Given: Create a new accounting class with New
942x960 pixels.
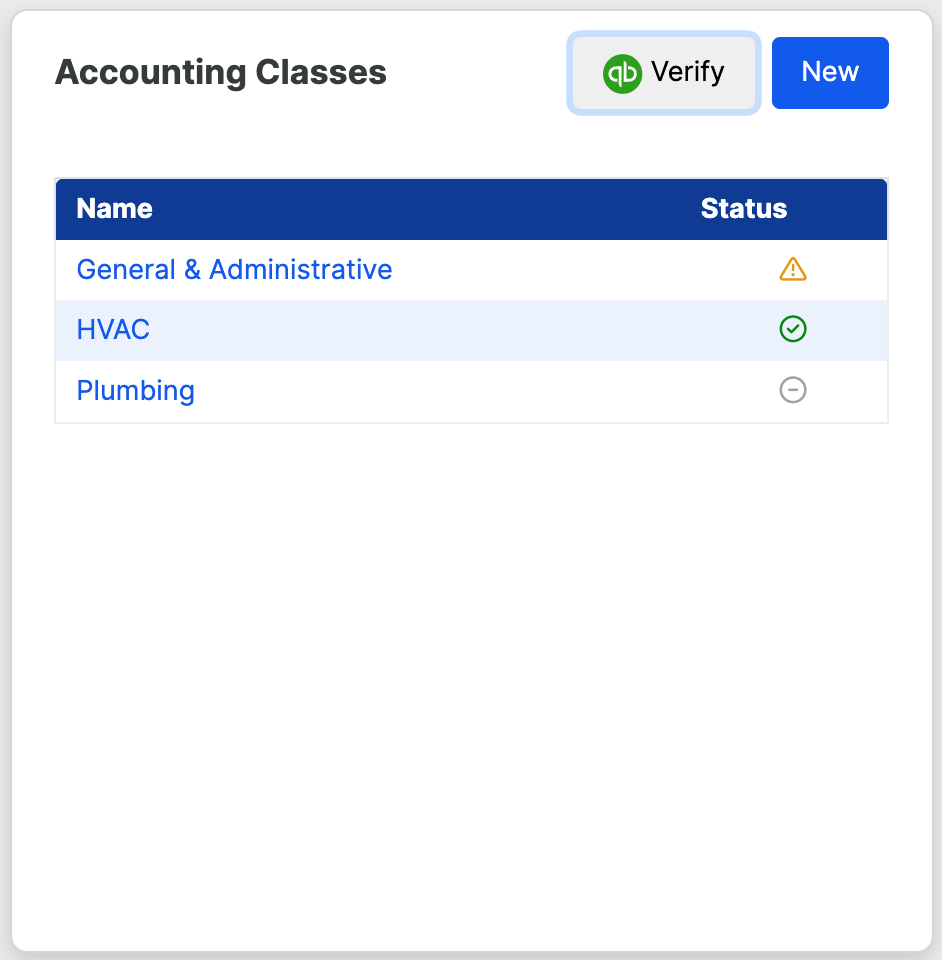Looking at the screenshot, I should 830,73.
